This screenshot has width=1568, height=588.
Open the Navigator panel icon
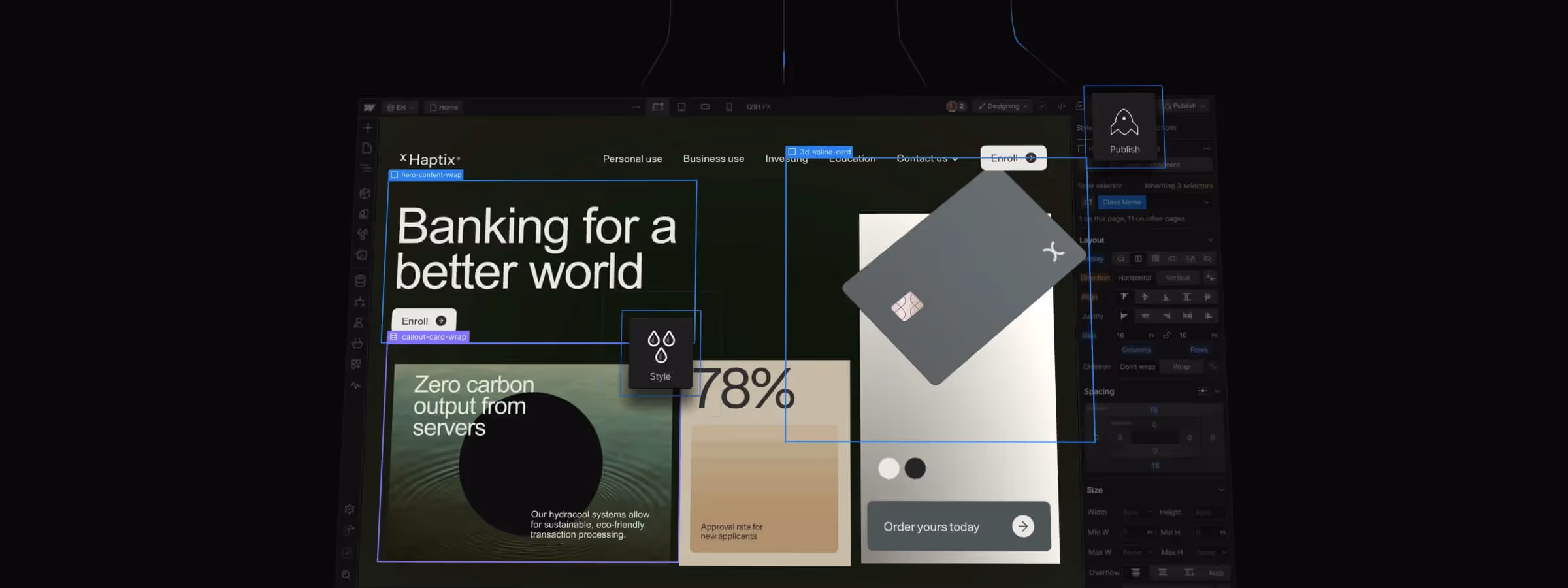point(366,168)
